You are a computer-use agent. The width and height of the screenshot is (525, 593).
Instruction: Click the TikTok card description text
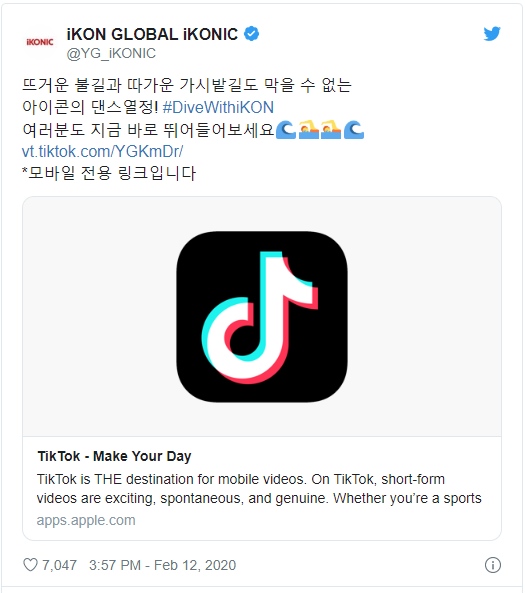pyautogui.click(x=259, y=489)
